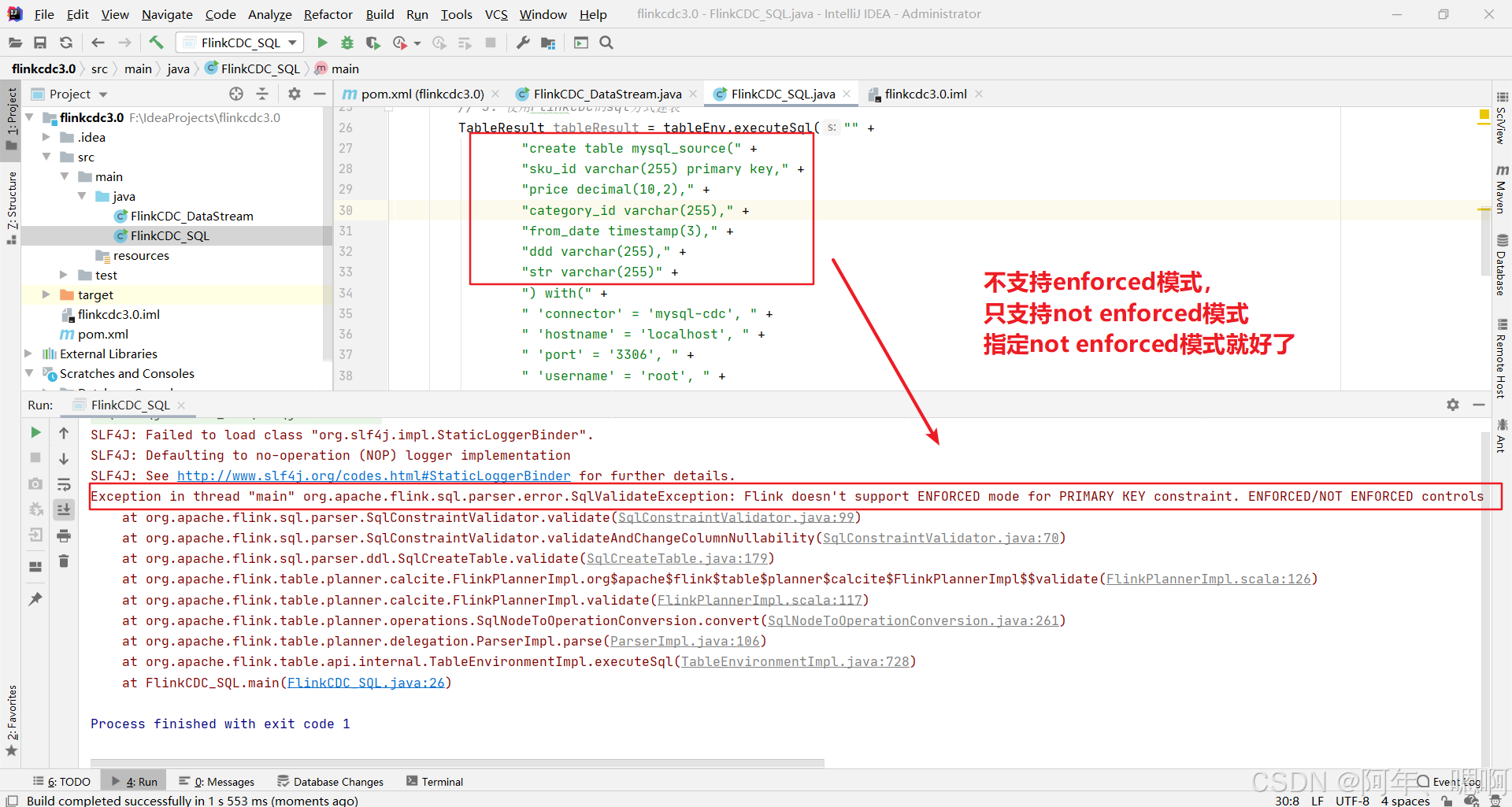Open the FlinkCDC_SQL run configuration dropdown
Viewport: 1512px width, 807px height.
(240, 43)
